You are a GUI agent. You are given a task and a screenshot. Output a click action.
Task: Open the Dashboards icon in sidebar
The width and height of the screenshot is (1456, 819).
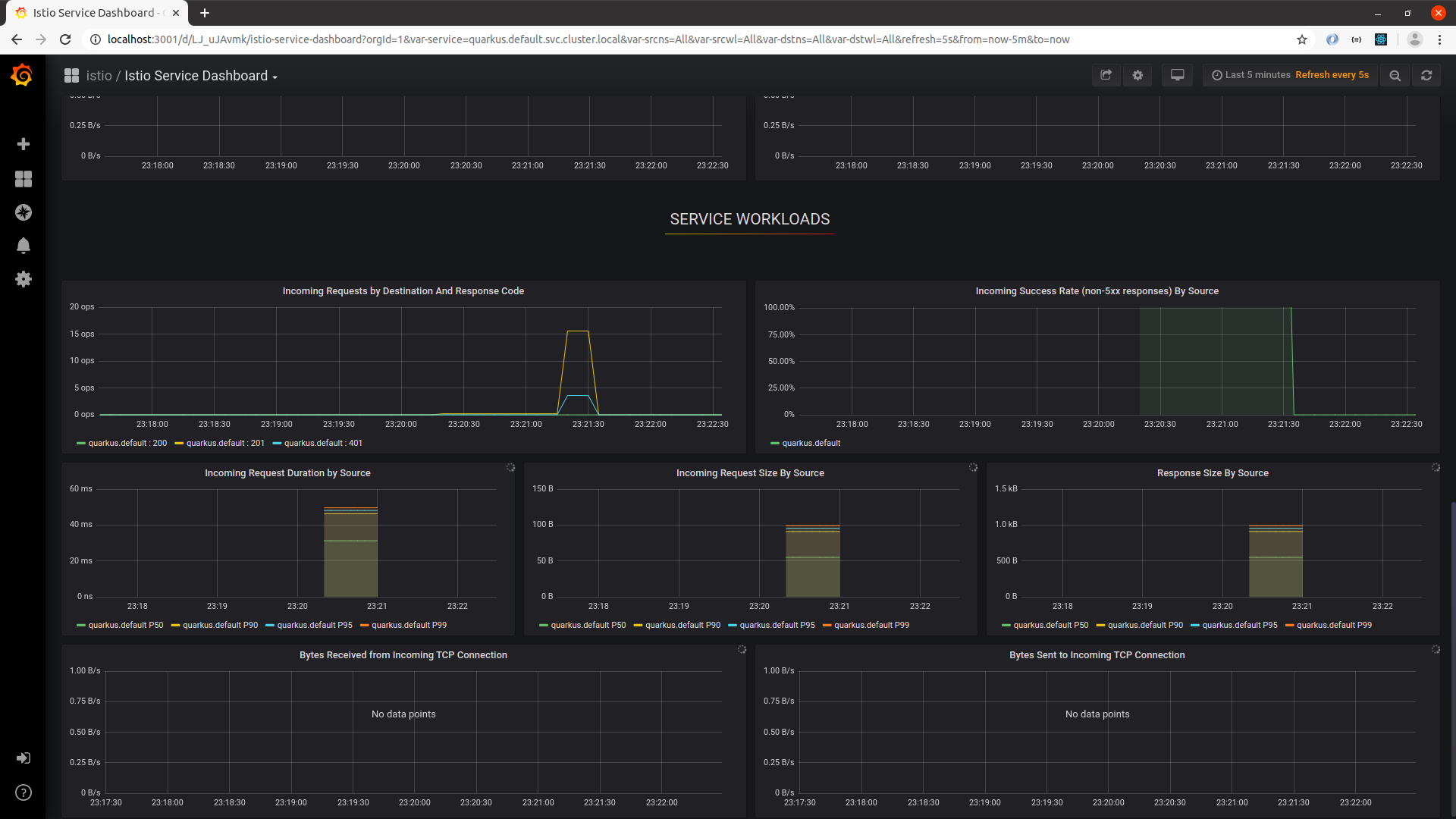pyautogui.click(x=24, y=179)
